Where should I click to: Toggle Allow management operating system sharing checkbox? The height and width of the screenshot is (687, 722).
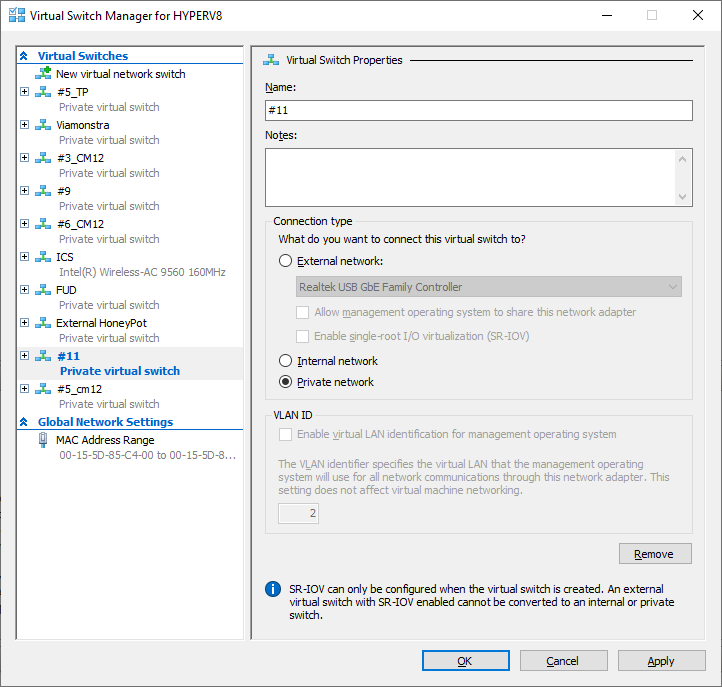tap(303, 312)
